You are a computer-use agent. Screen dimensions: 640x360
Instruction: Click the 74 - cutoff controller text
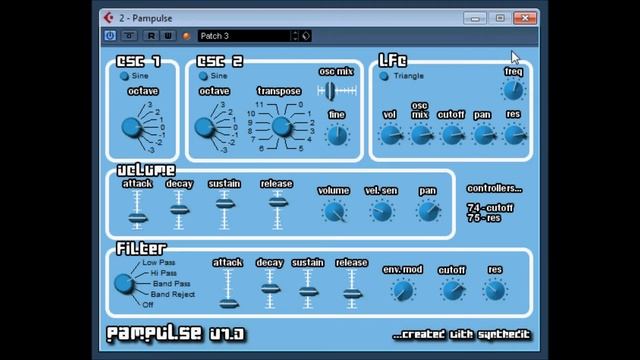pos(490,208)
